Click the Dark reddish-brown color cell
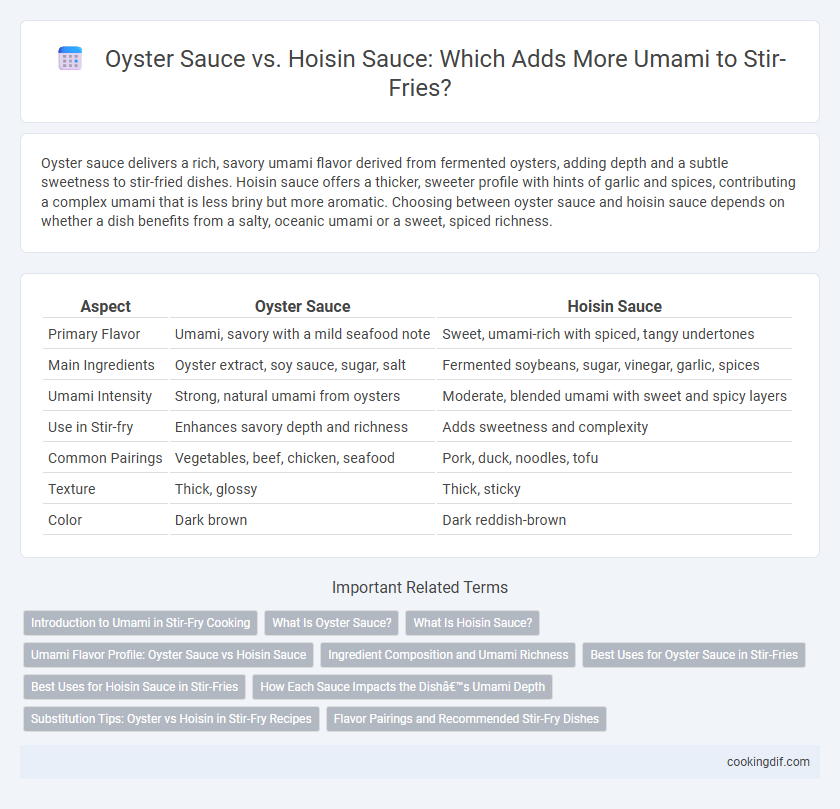Viewport: 840px width, 809px height. (x=504, y=520)
